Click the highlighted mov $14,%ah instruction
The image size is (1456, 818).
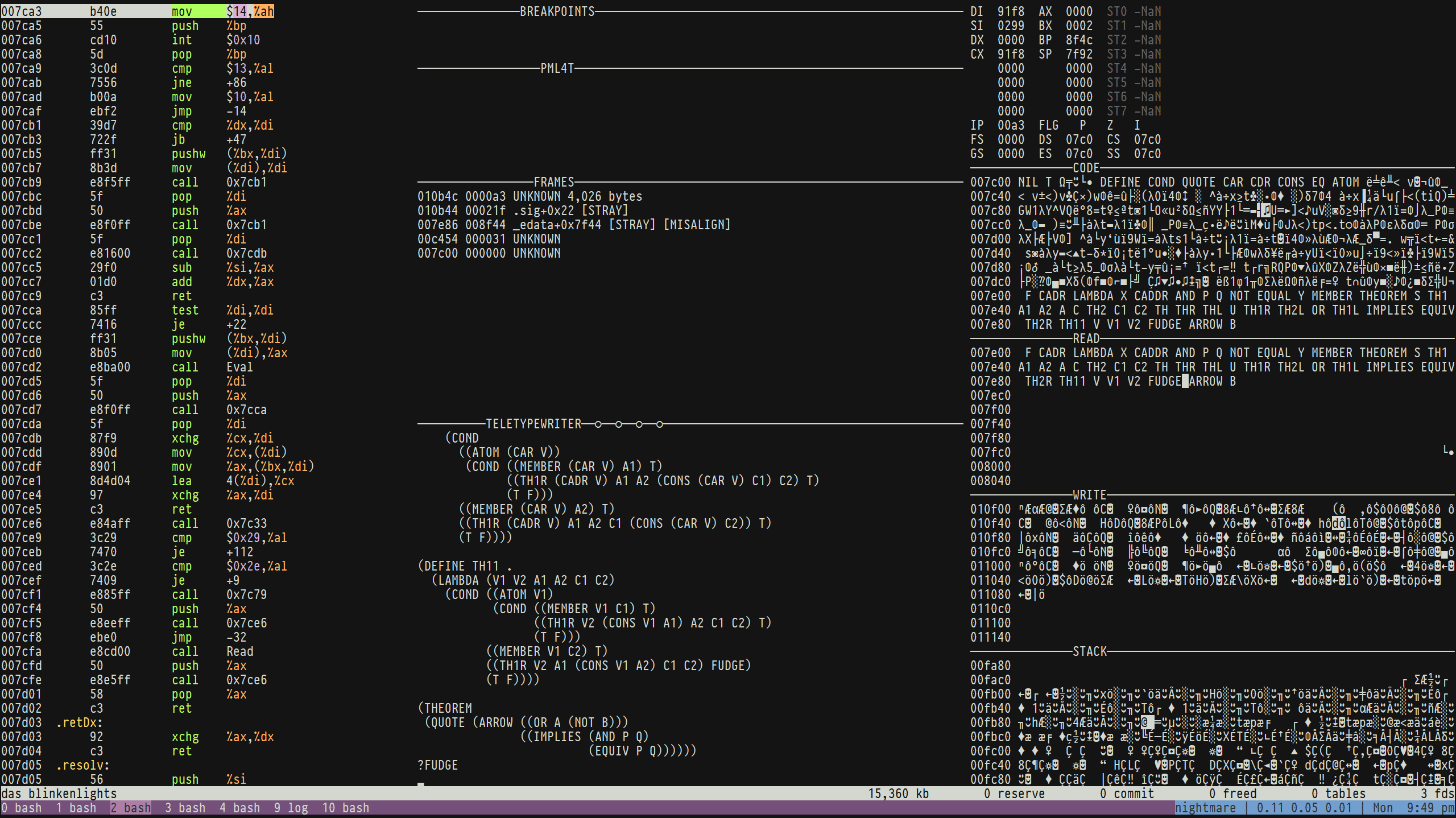[x=222, y=11]
